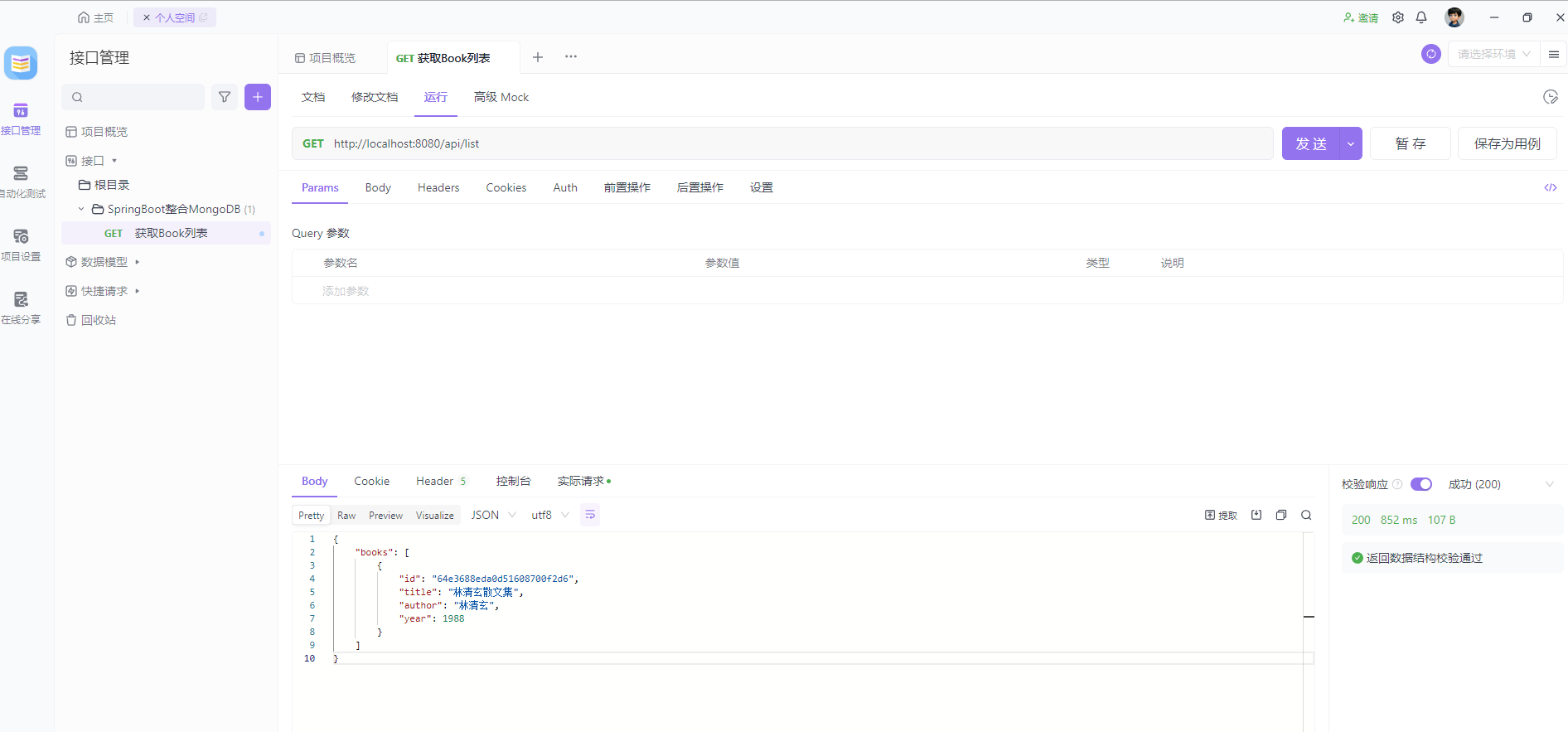This screenshot has height=732, width=1568.
Task: Copy the response body
Action: tap(1281, 515)
